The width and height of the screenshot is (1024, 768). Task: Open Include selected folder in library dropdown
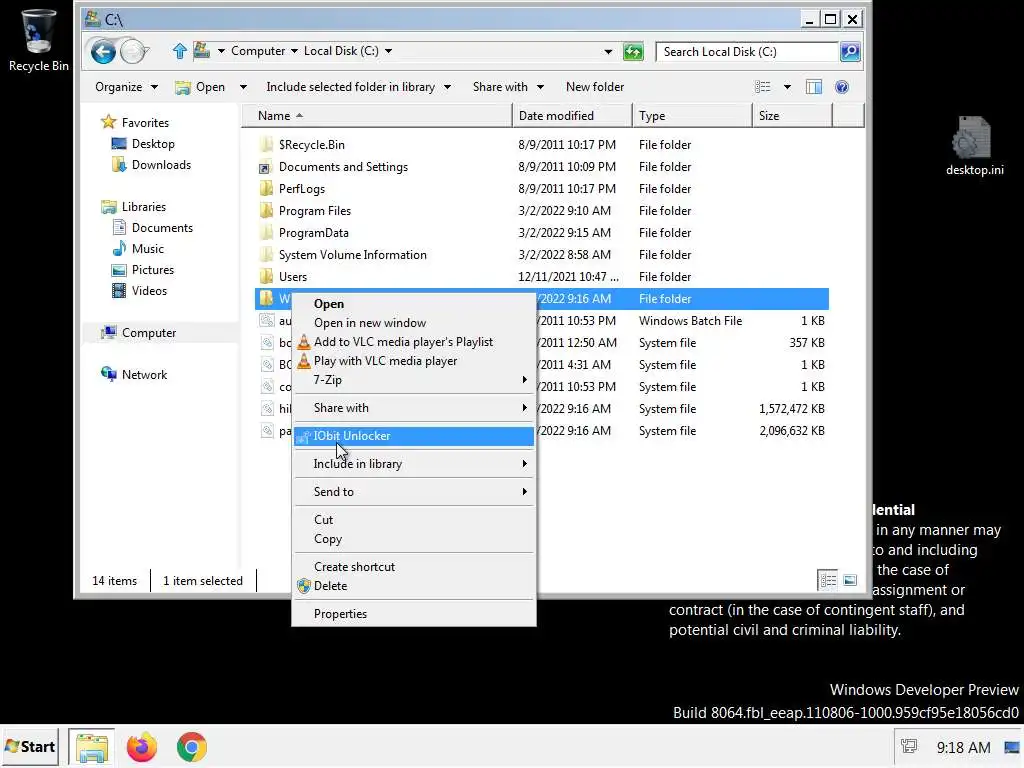[x=359, y=87]
